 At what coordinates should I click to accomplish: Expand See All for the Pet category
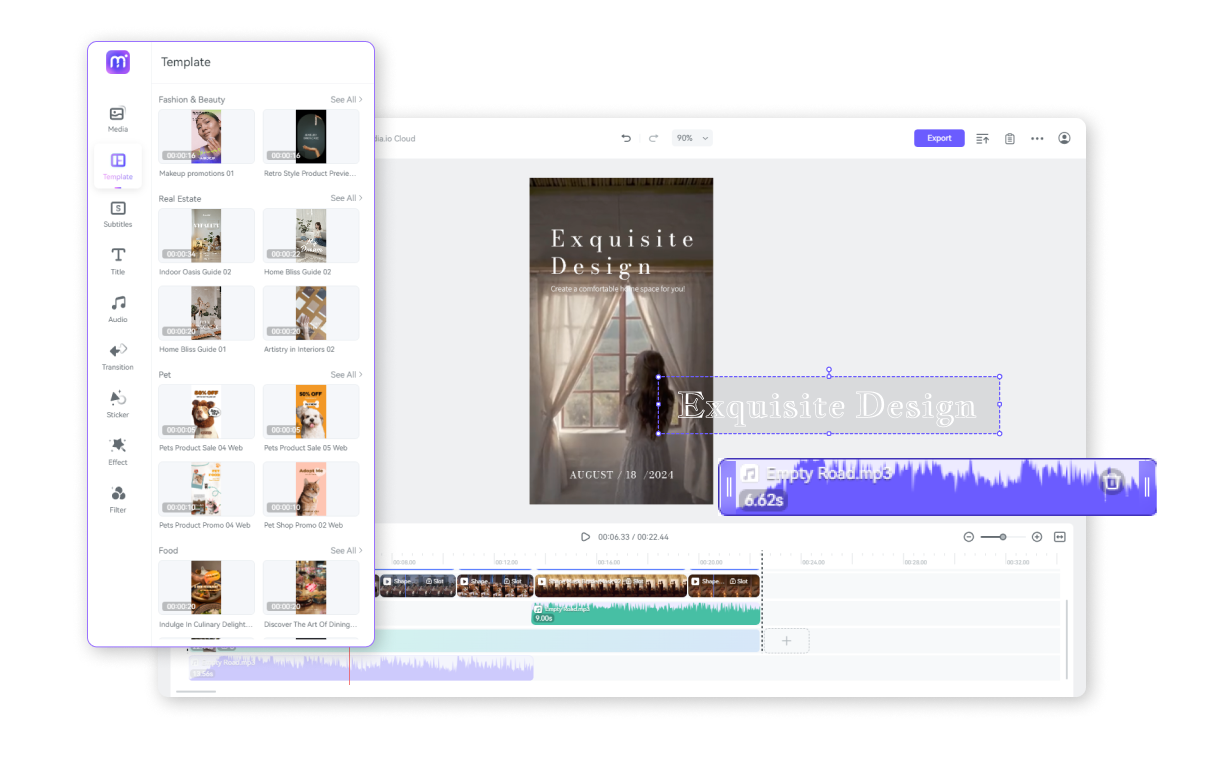point(345,374)
